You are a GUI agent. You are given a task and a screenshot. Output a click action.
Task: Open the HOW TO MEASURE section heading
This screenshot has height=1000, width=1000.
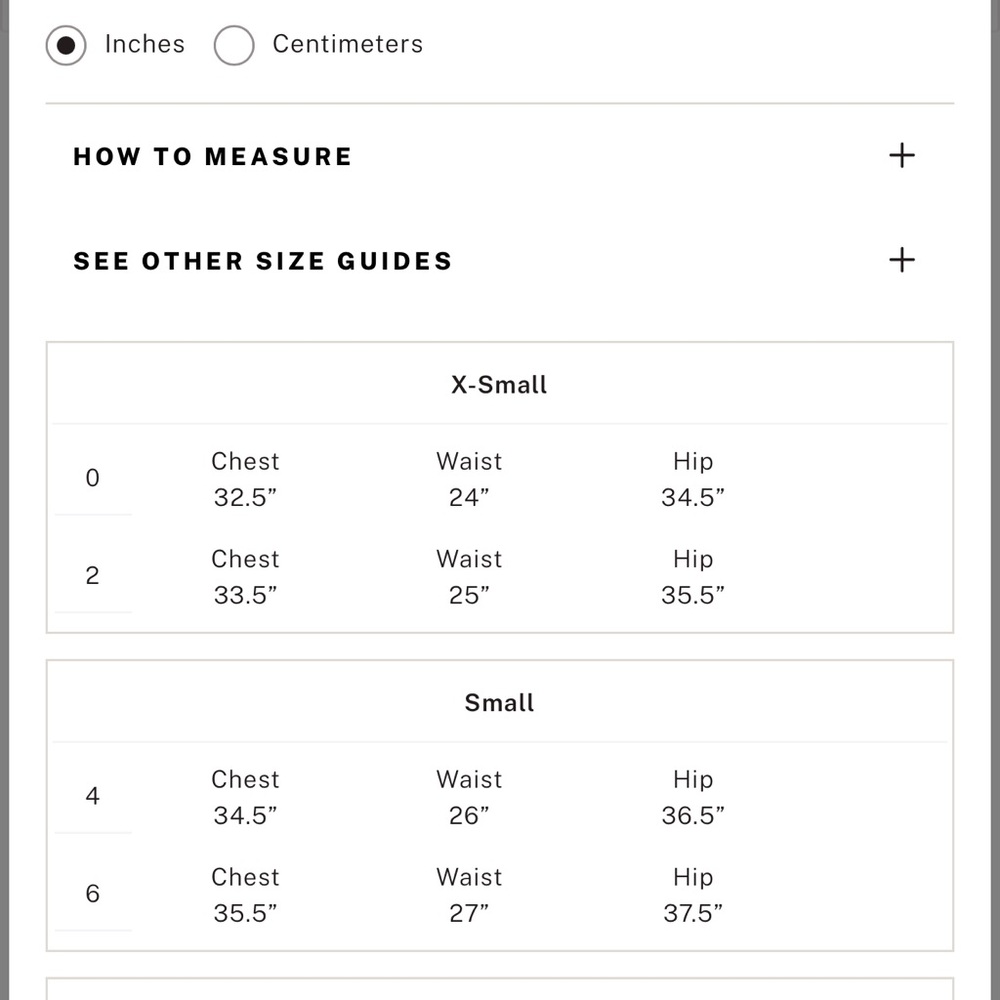coord(212,156)
